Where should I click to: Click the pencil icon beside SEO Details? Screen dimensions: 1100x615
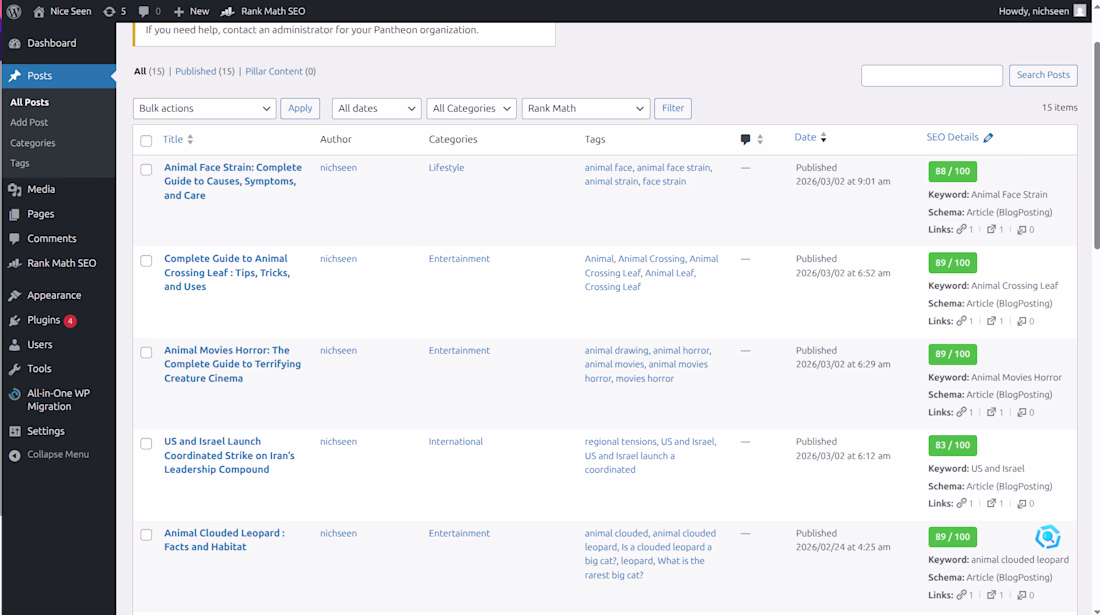click(x=988, y=138)
